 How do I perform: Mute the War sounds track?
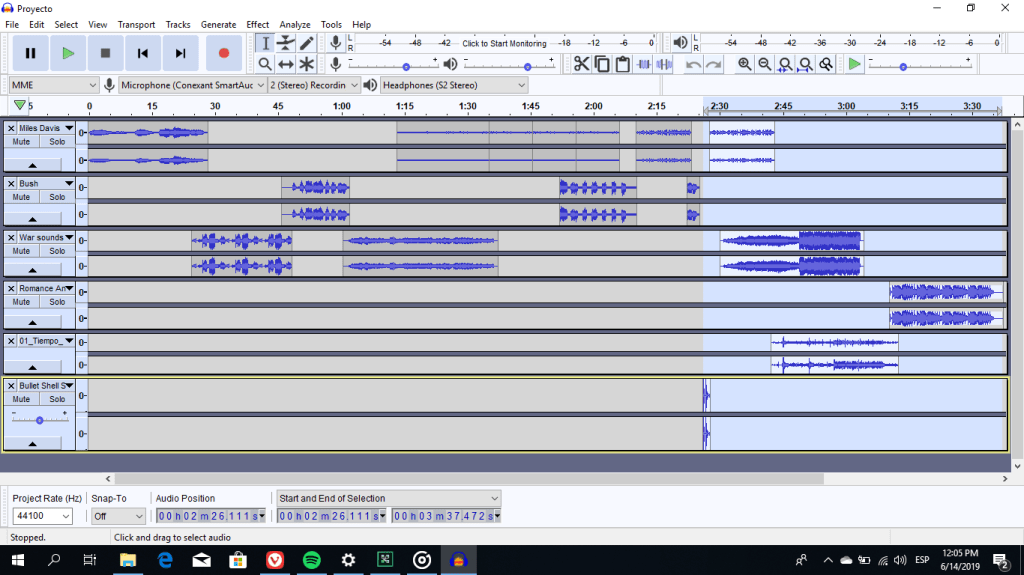coord(21,251)
